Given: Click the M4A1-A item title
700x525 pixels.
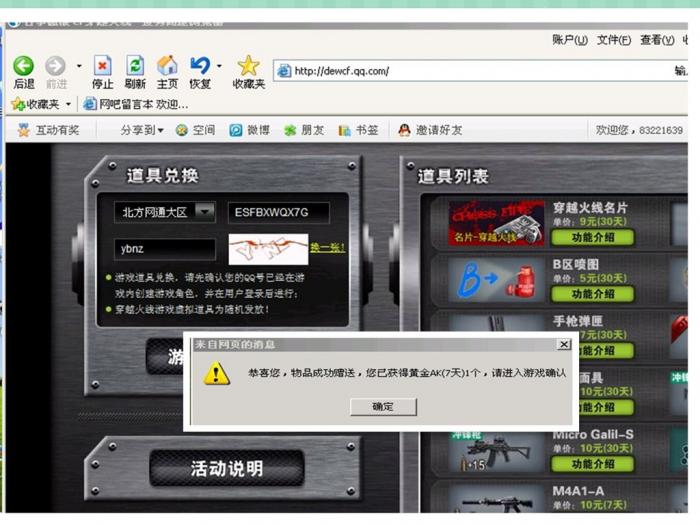Looking at the screenshot, I should click(x=578, y=491).
